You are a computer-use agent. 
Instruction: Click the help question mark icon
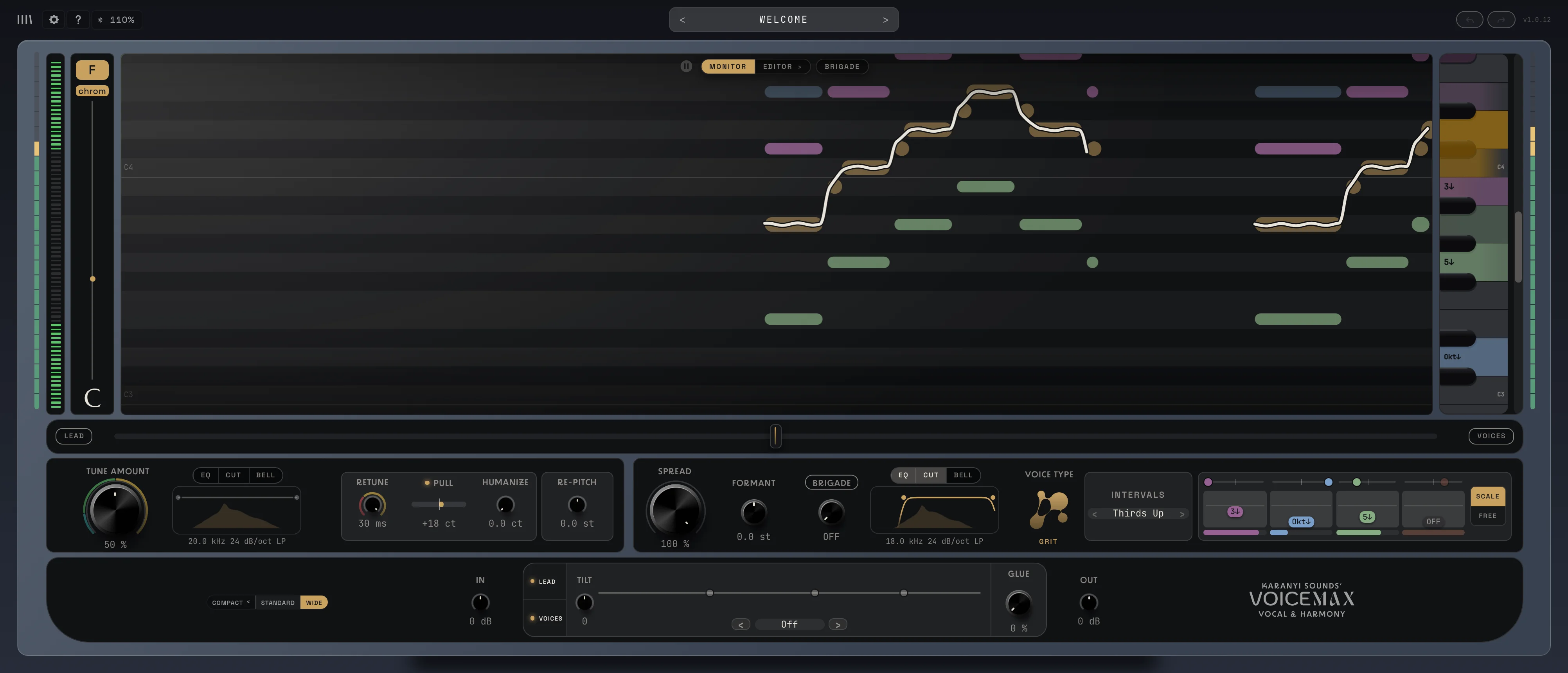point(78,20)
